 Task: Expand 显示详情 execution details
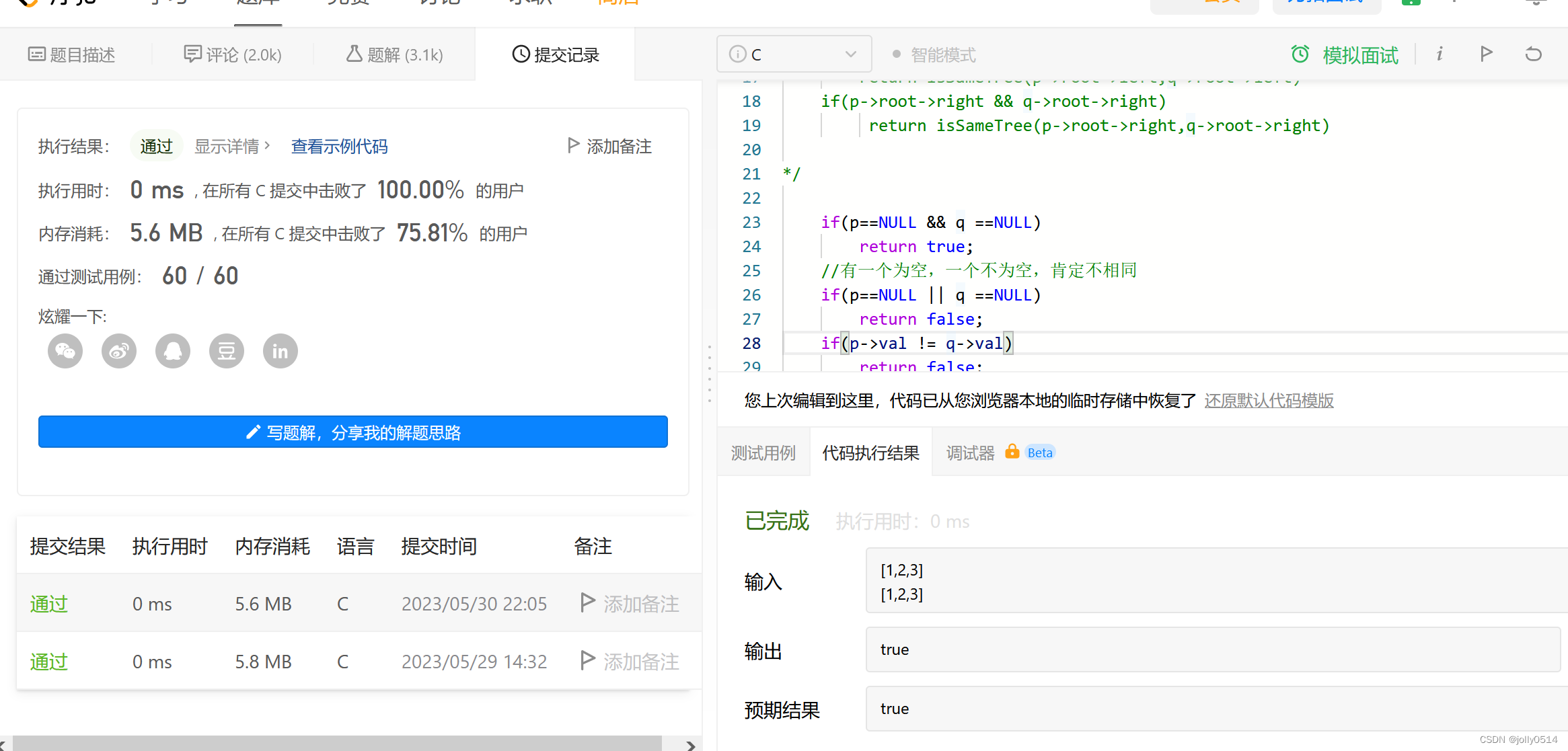[227, 146]
